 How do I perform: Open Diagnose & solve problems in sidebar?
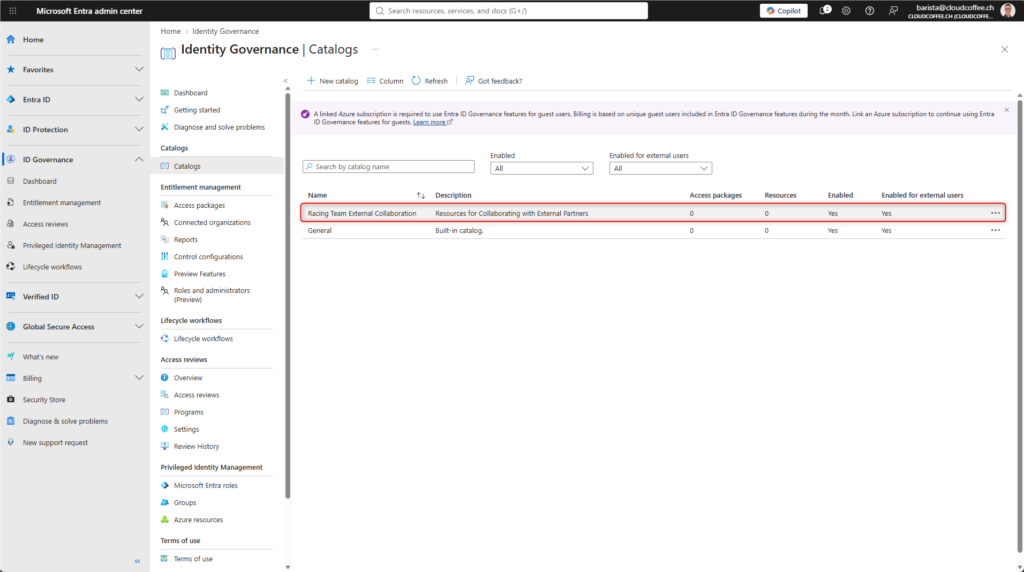[65, 421]
